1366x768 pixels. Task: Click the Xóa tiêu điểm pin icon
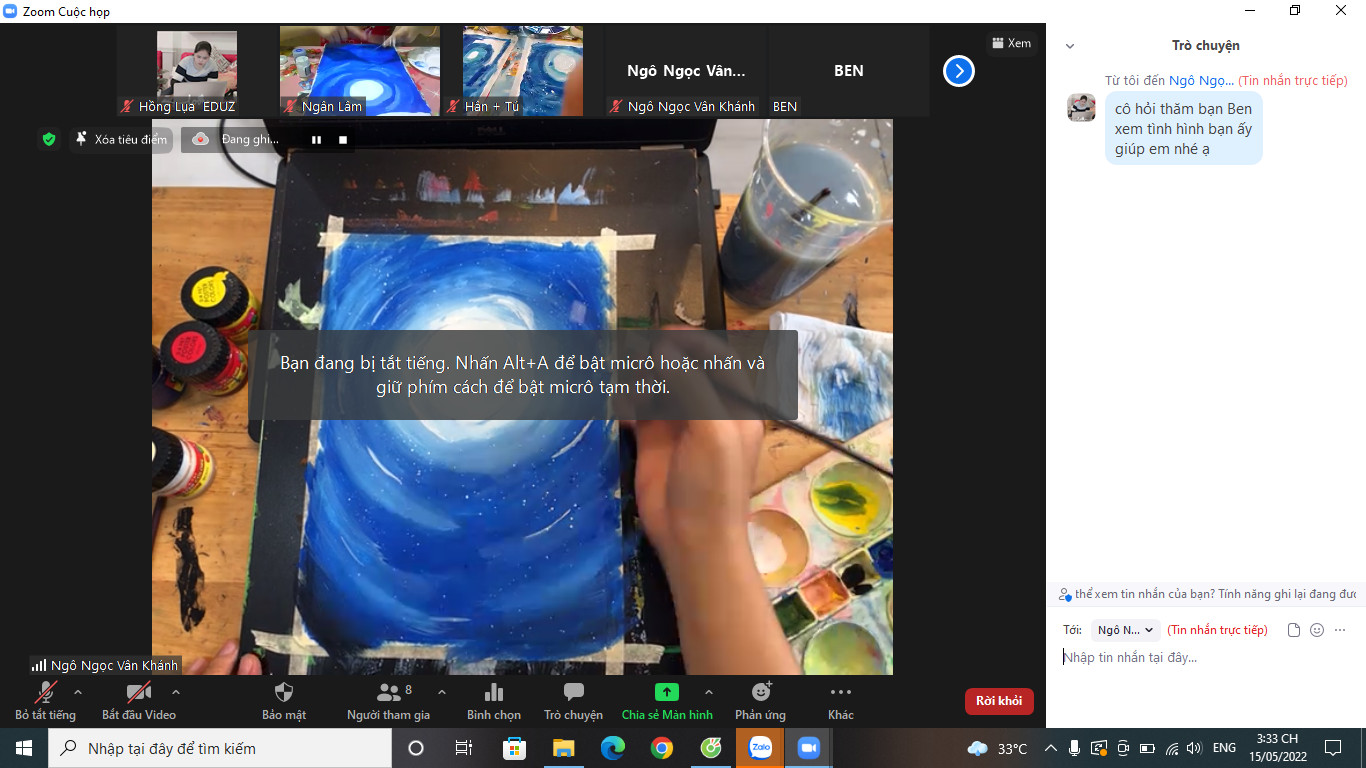click(82, 140)
